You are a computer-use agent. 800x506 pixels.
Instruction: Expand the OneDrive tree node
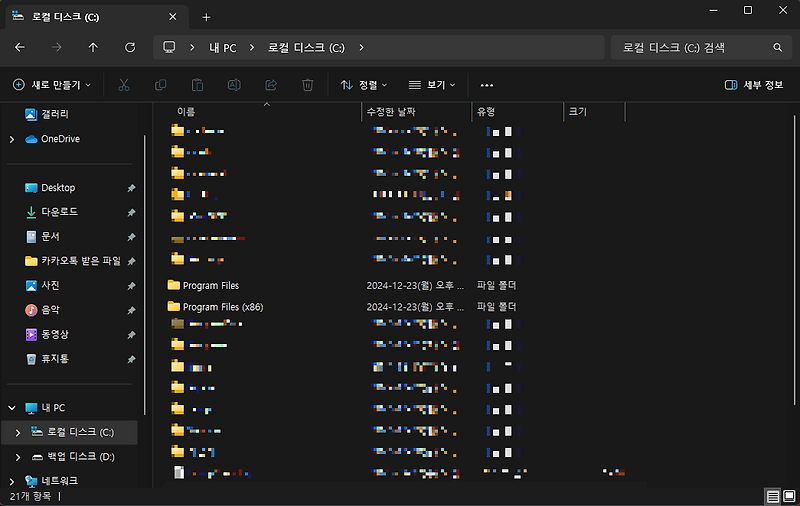click(12, 139)
